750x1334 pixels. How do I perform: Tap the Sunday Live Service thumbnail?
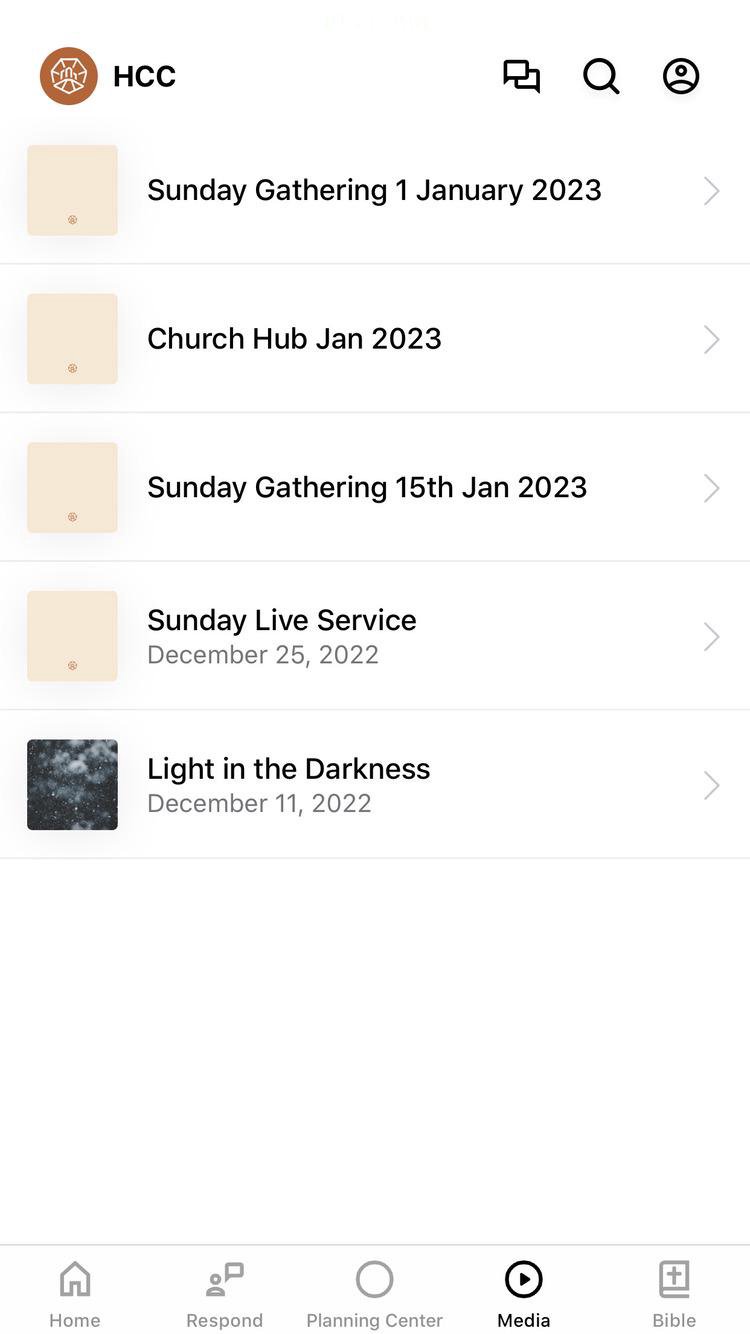point(72,636)
